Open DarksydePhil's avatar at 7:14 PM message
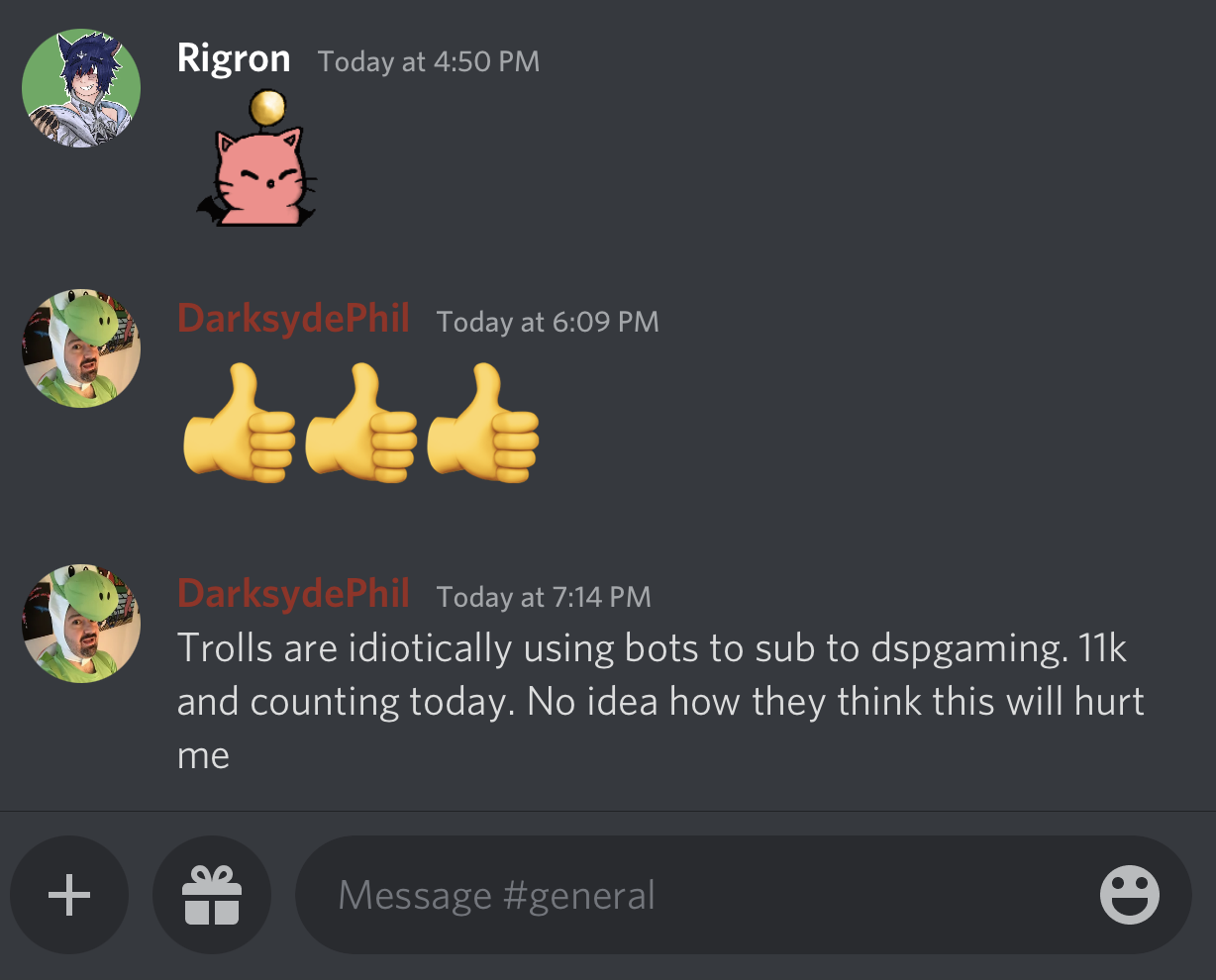Screen dimensions: 1216x980 (x=81, y=624)
